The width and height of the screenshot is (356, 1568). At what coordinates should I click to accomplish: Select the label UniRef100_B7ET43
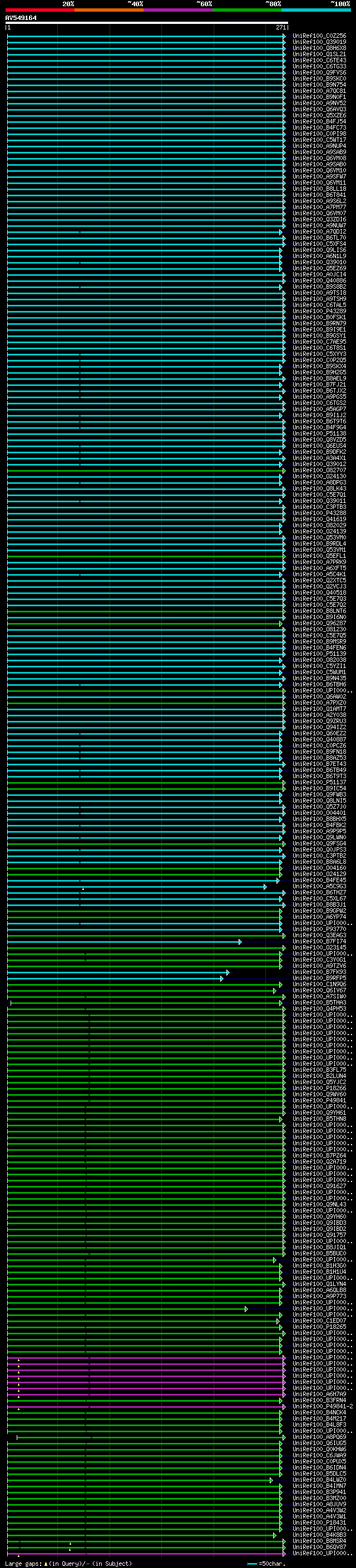coord(319,764)
